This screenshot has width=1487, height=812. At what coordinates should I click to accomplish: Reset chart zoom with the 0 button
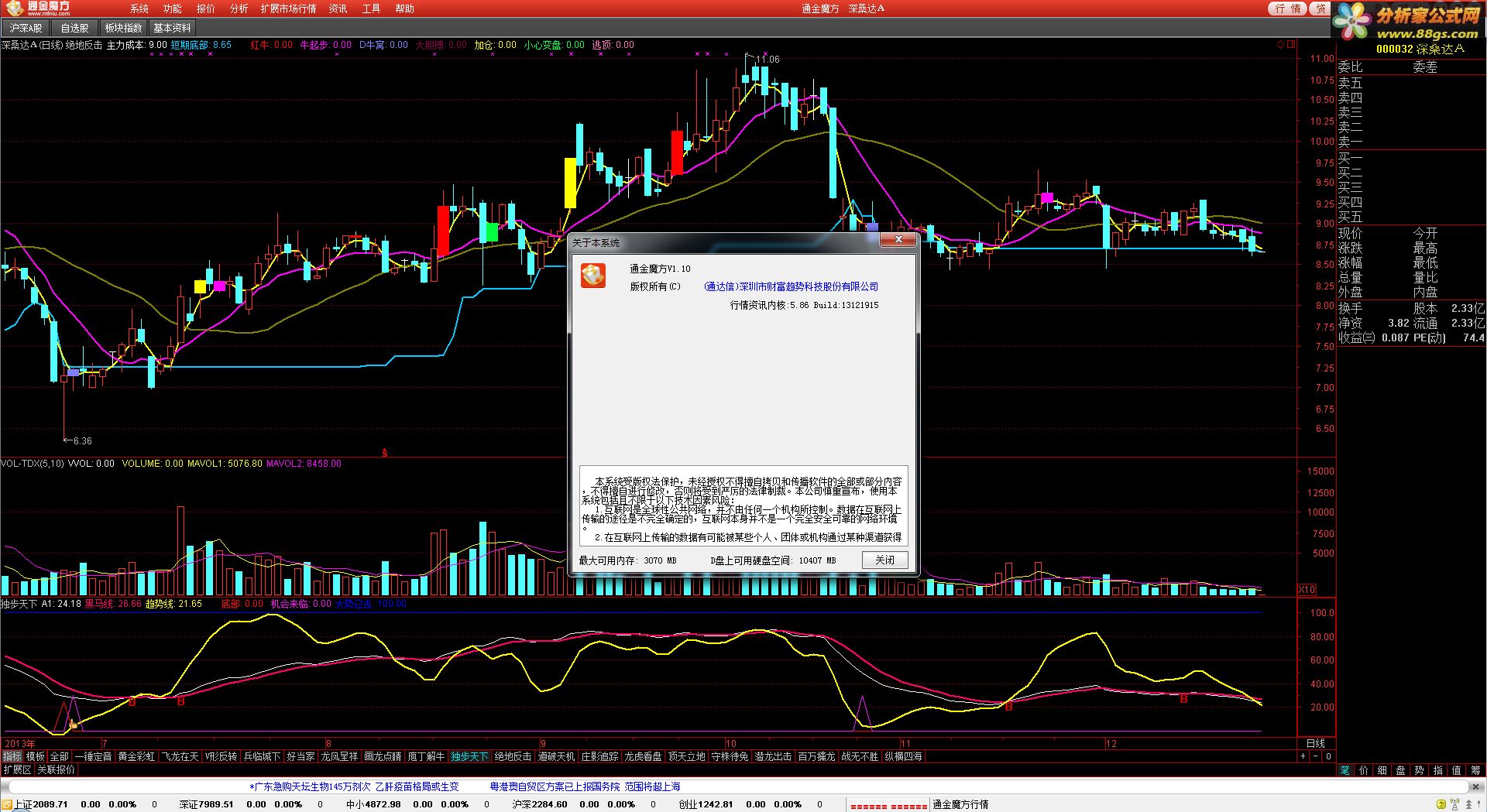[x=1328, y=756]
